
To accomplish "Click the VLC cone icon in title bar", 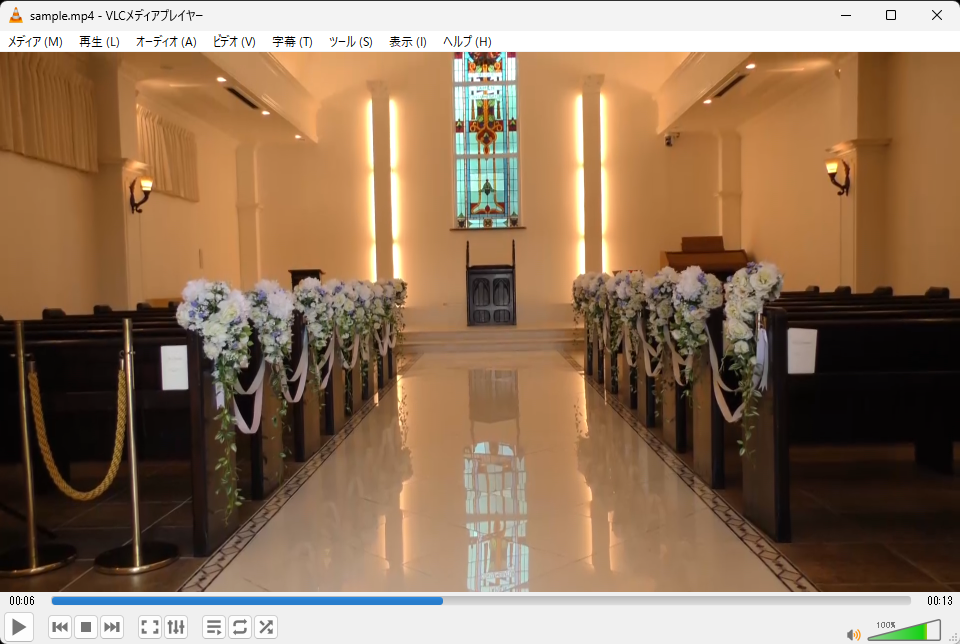I will pos(16,15).
